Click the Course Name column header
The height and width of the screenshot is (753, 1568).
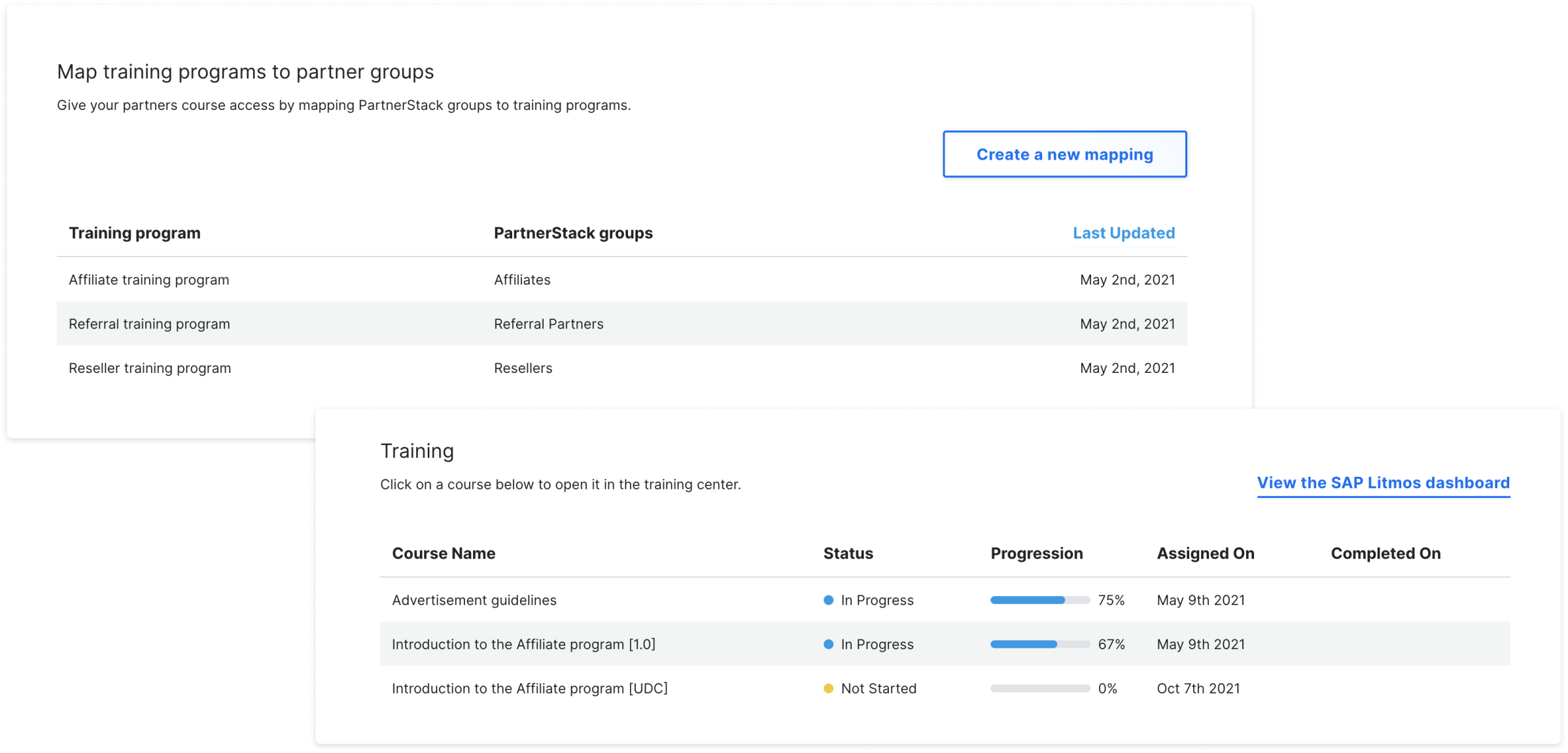(444, 553)
